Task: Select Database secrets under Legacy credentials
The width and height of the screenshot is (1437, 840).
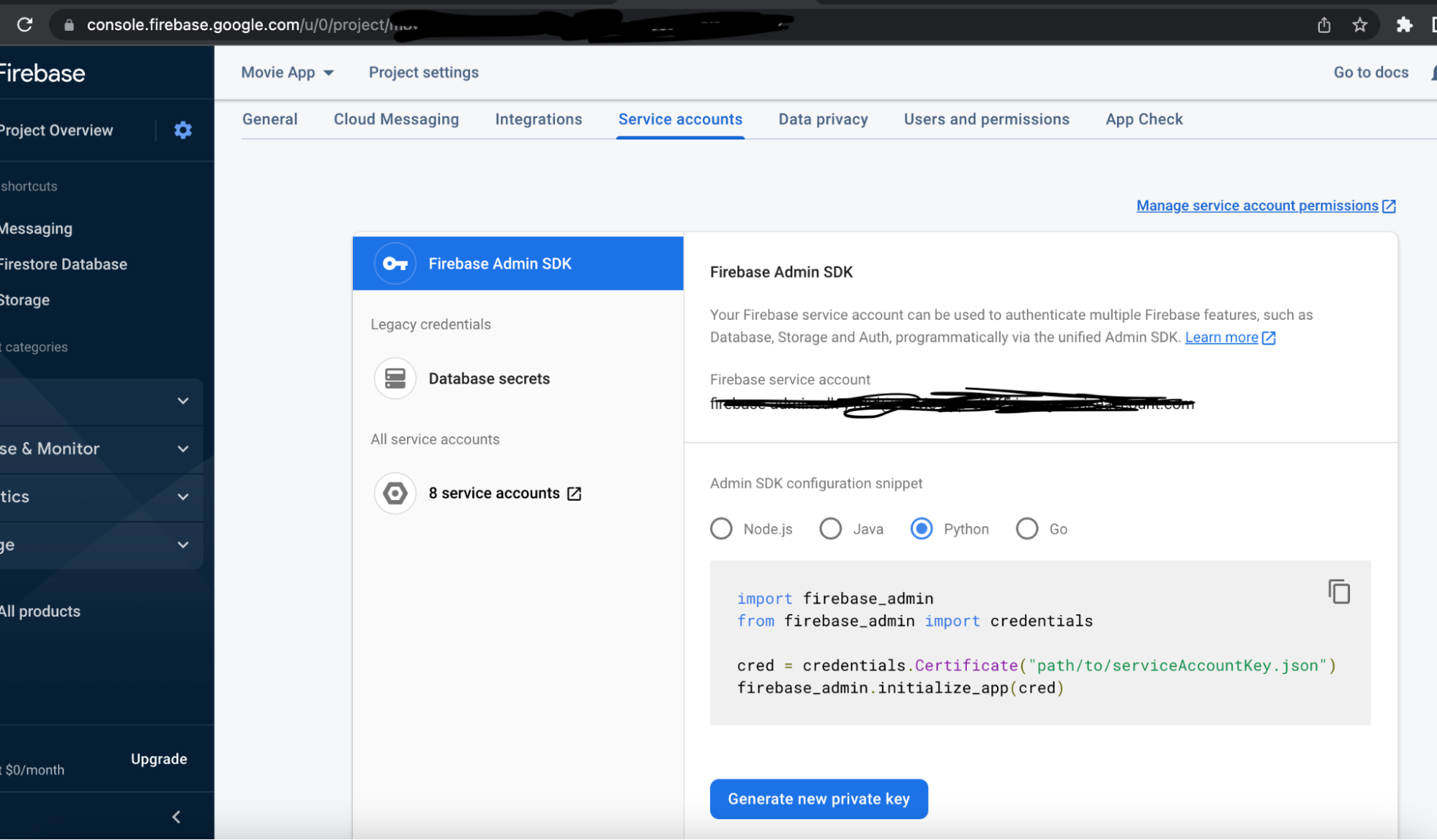Action: click(489, 379)
